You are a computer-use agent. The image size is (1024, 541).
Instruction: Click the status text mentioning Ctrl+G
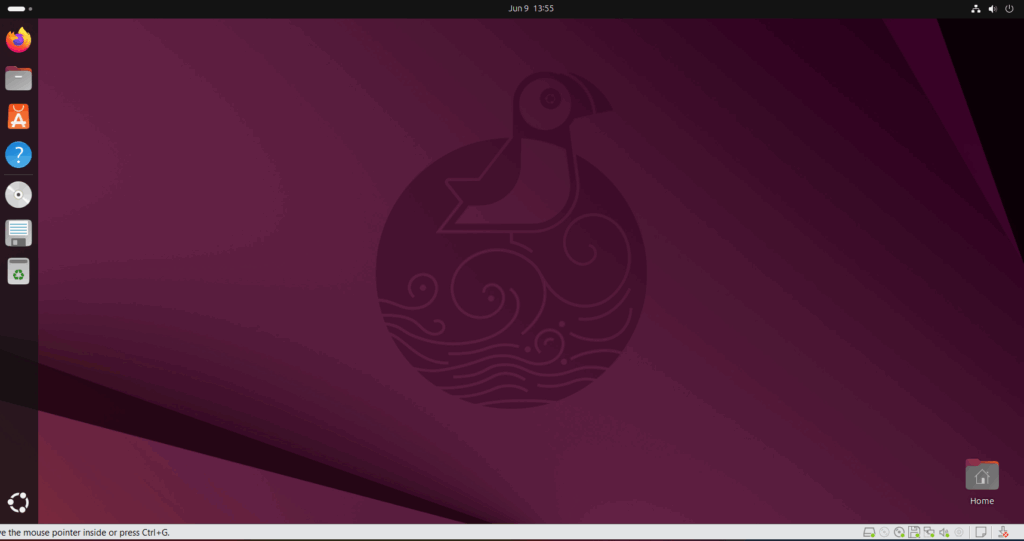coord(85,533)
